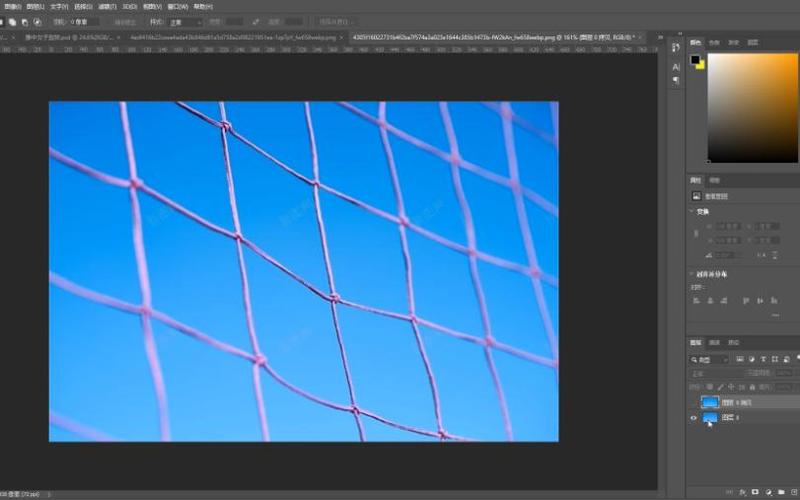The width and height of the screenshot is (800, 500).
Task: Click the align vertical centers icon
Action: click(760, 301)
